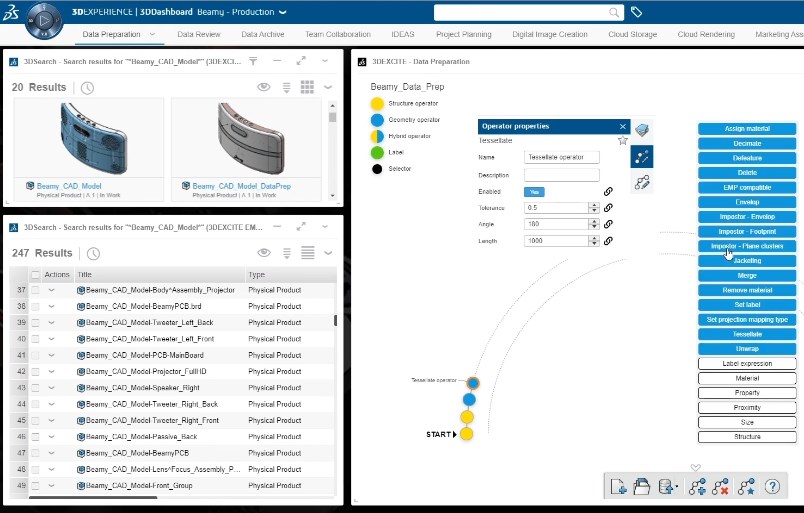Check box for row 37 Body Assembly Projector

tap(35, 290)
